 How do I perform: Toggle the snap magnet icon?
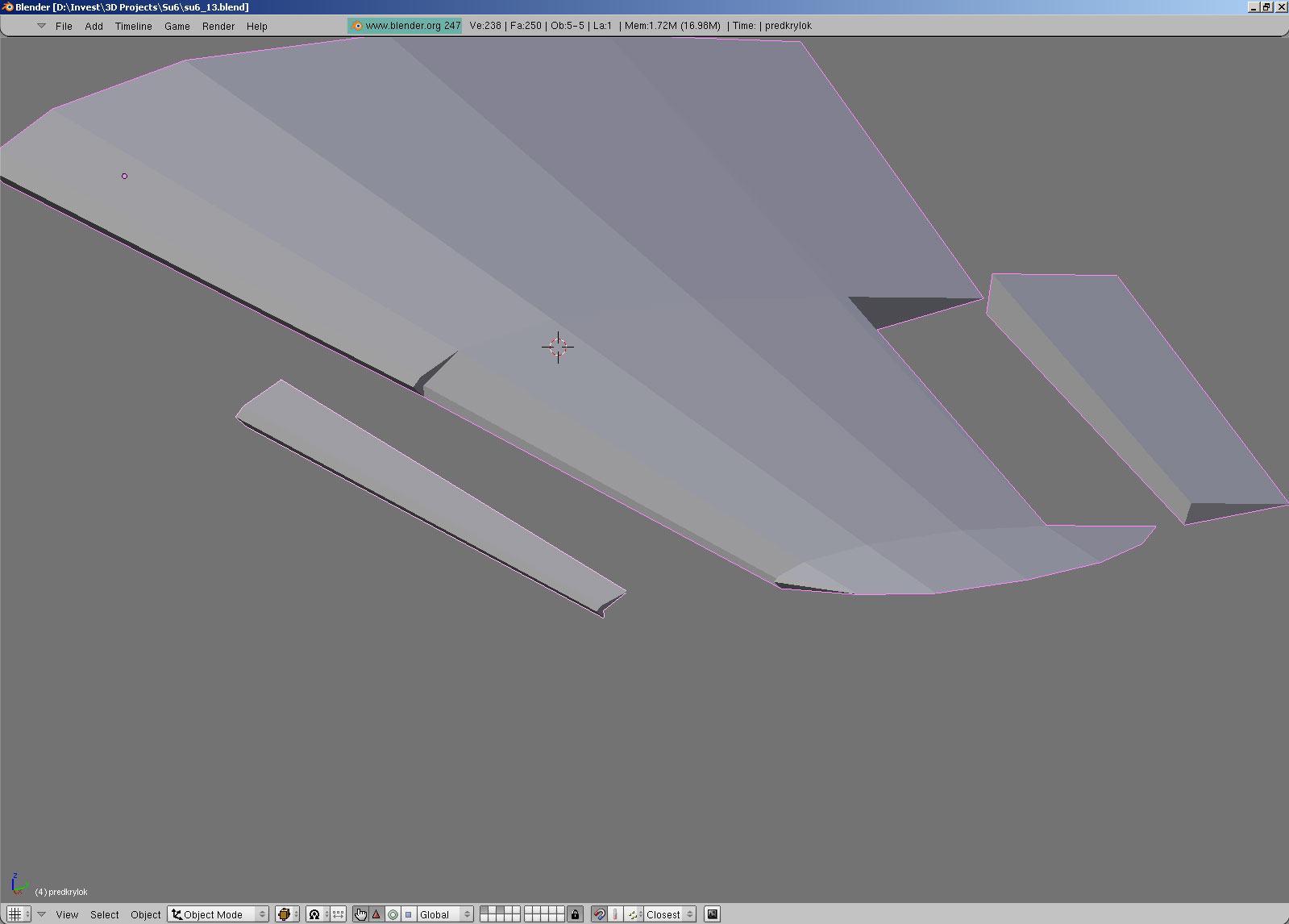pyautogui.click(x=599, y=914)
